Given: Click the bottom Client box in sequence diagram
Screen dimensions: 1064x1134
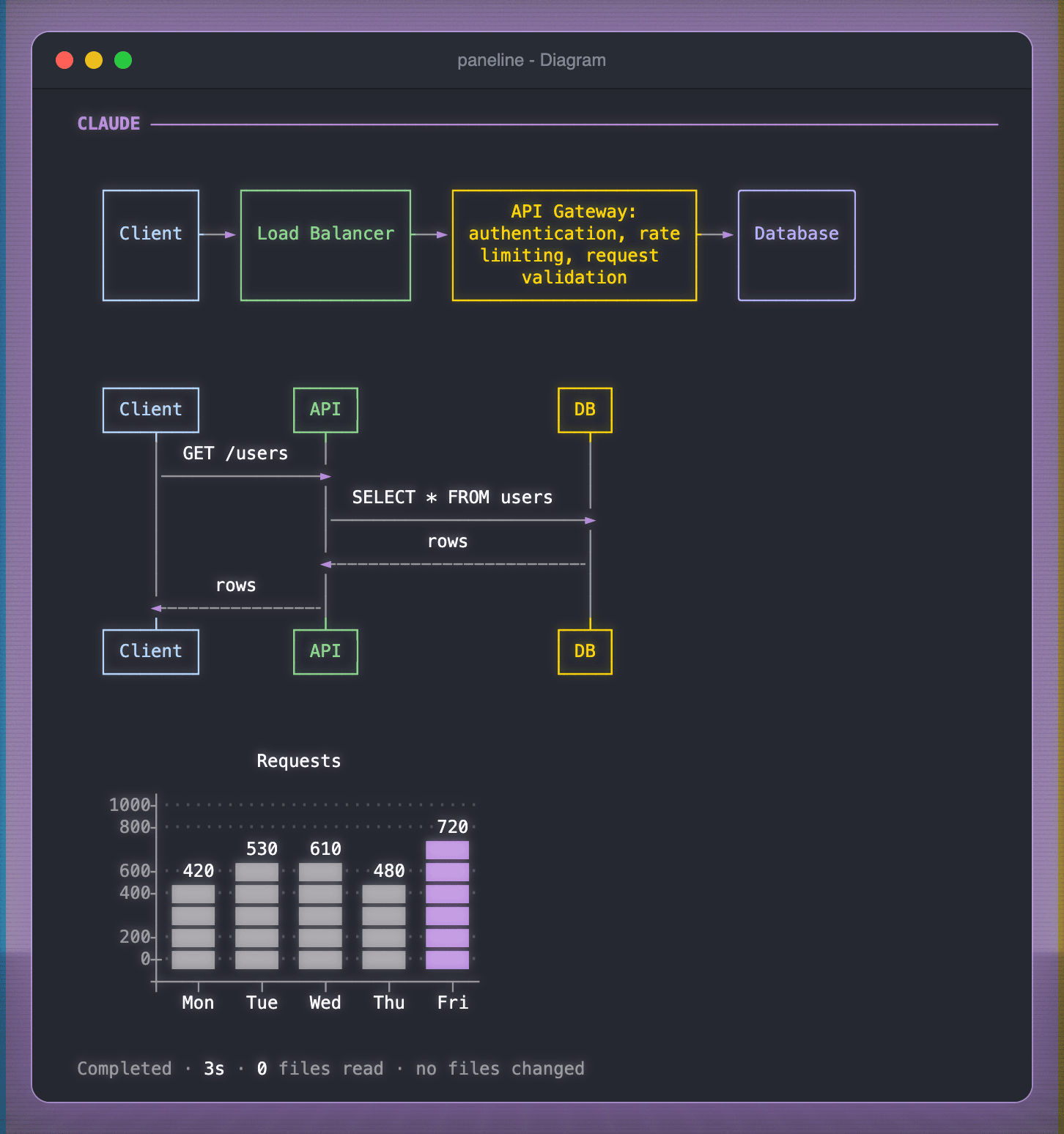Looking at the screenshot, I should pyautogui.click(x=151, y=652).
